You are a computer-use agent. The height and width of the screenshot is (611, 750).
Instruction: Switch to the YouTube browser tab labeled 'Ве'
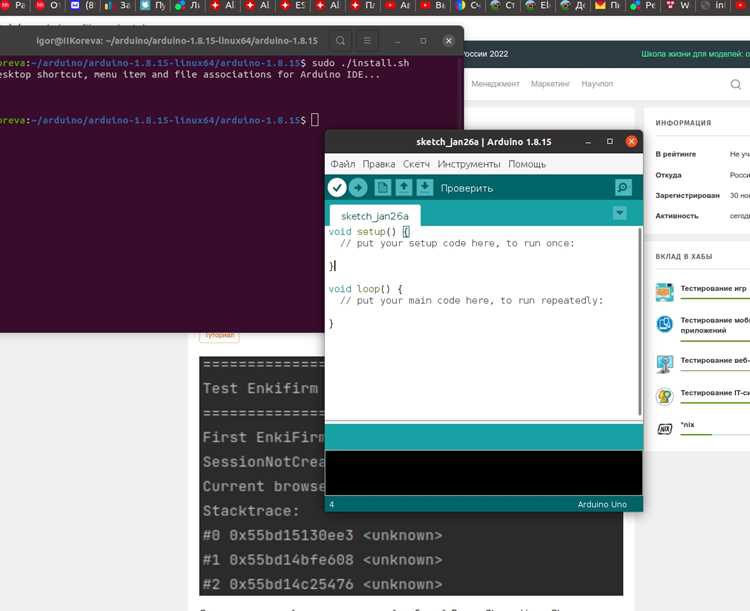[433, 5]
